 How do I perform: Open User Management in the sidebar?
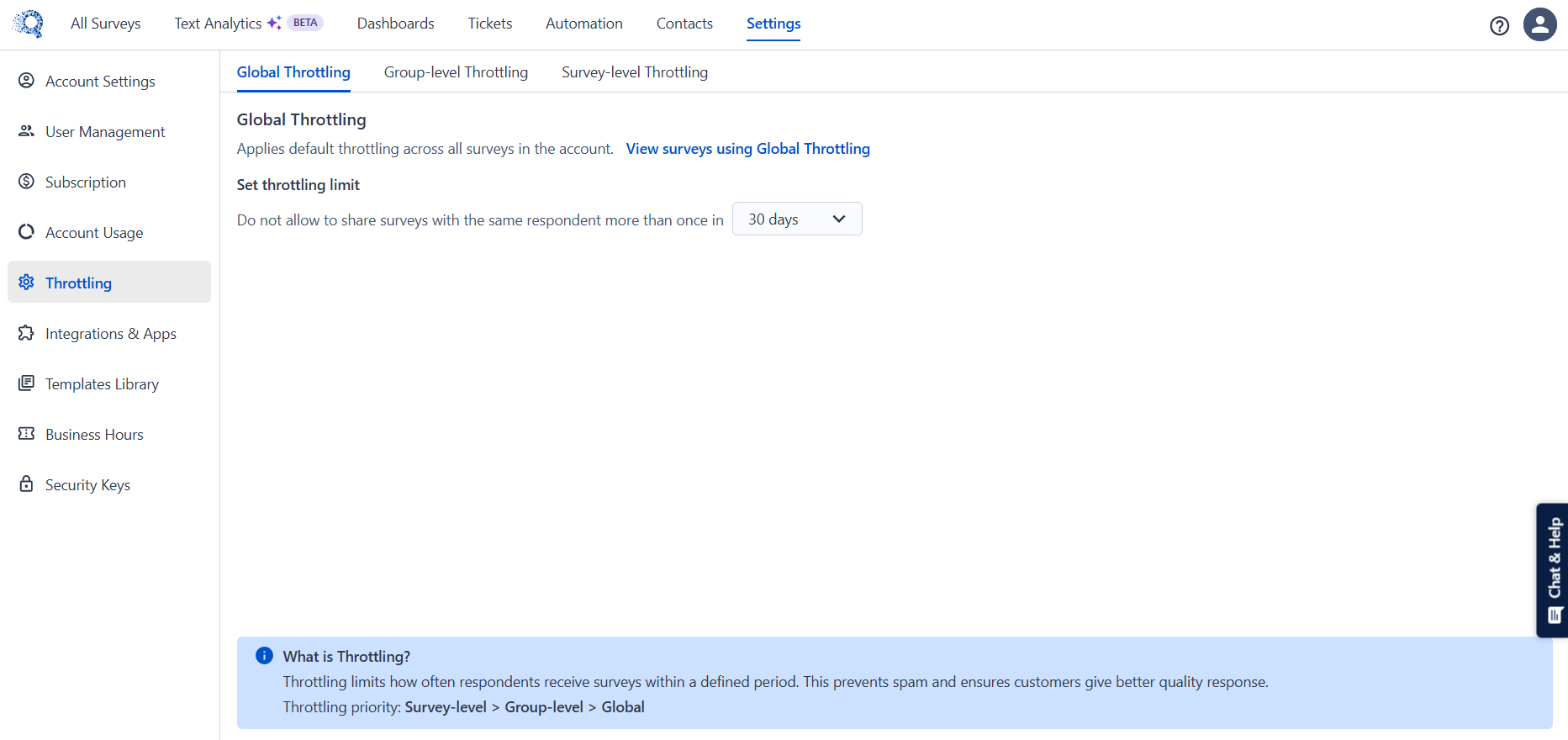(105, 132)
